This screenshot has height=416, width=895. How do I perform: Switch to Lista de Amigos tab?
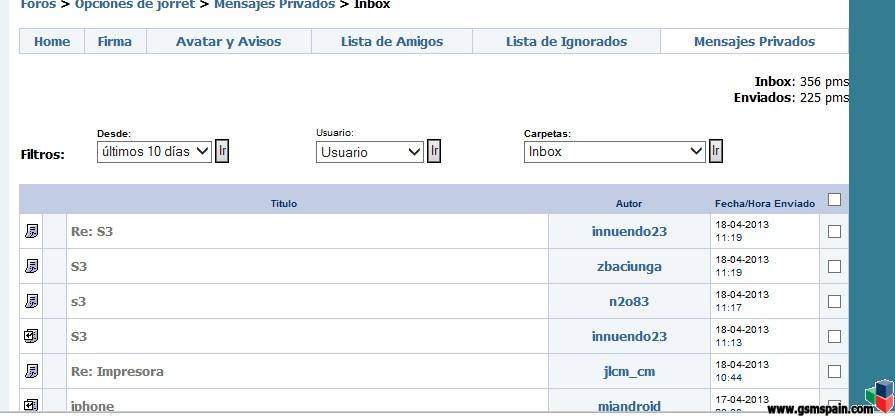click(x=392, y=42)
